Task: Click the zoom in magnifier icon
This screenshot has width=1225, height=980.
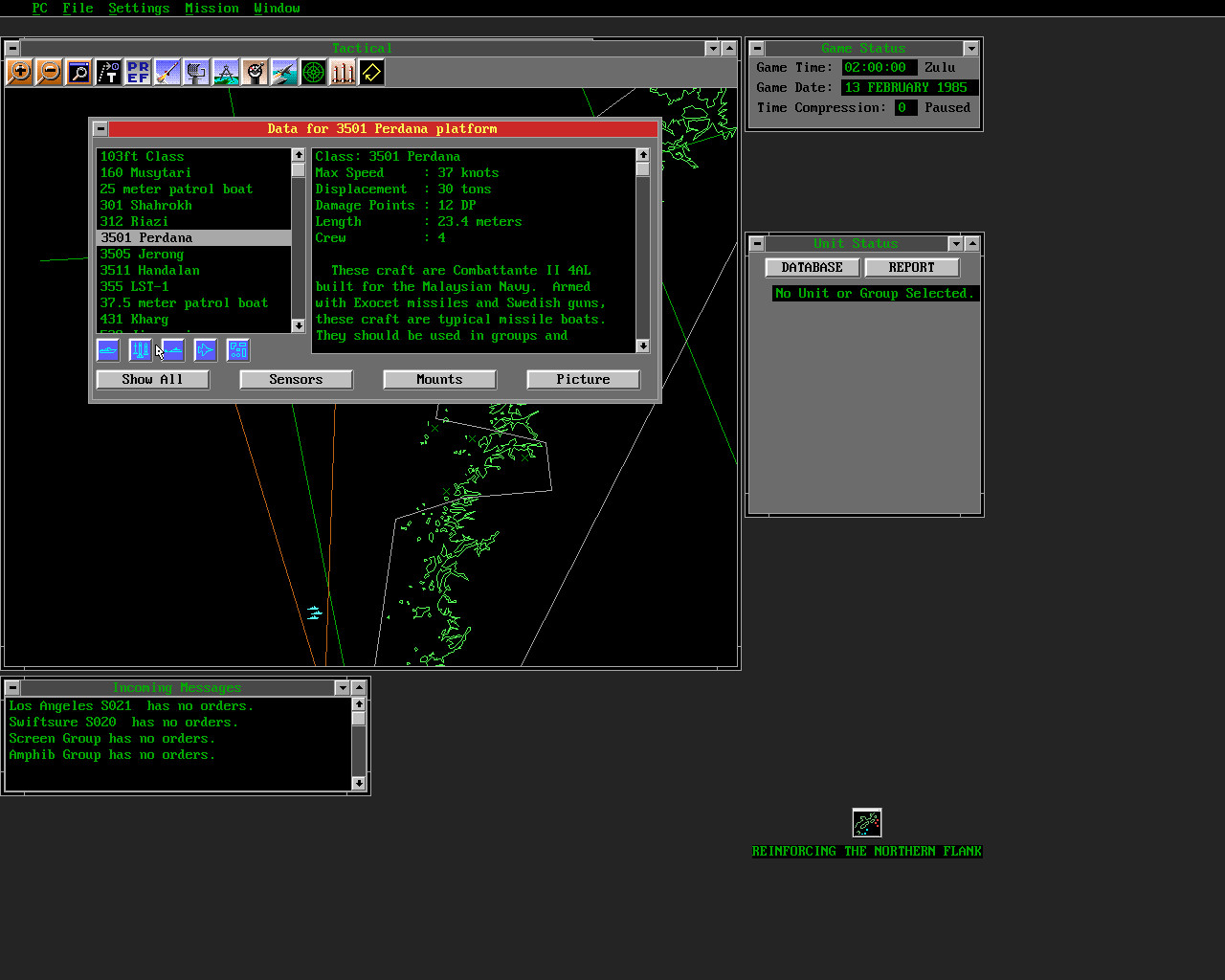Action: (x=19, y=72)
